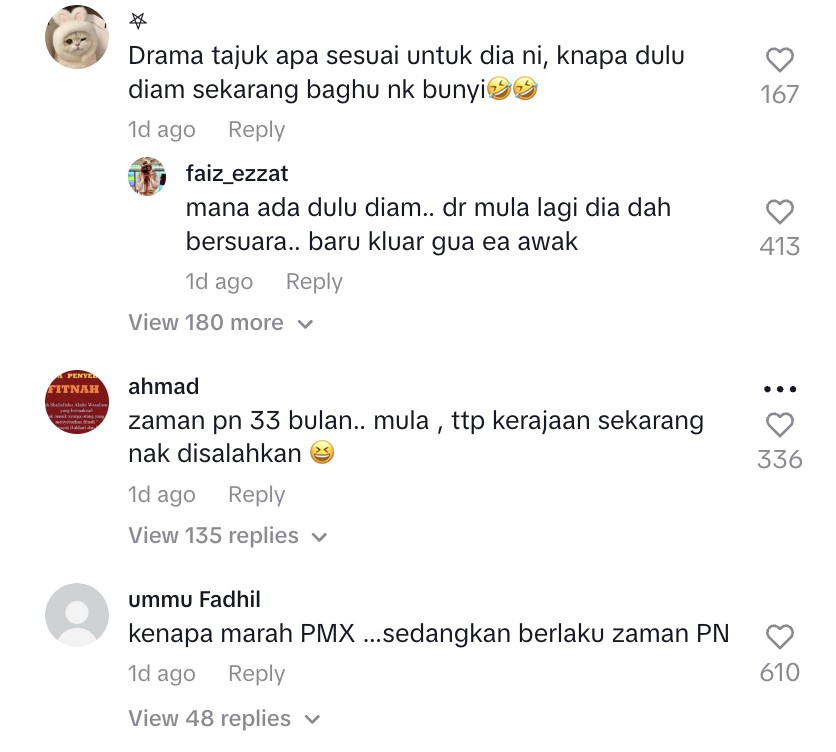Reply to faiz_ezzat's comment

click(314, 282)
